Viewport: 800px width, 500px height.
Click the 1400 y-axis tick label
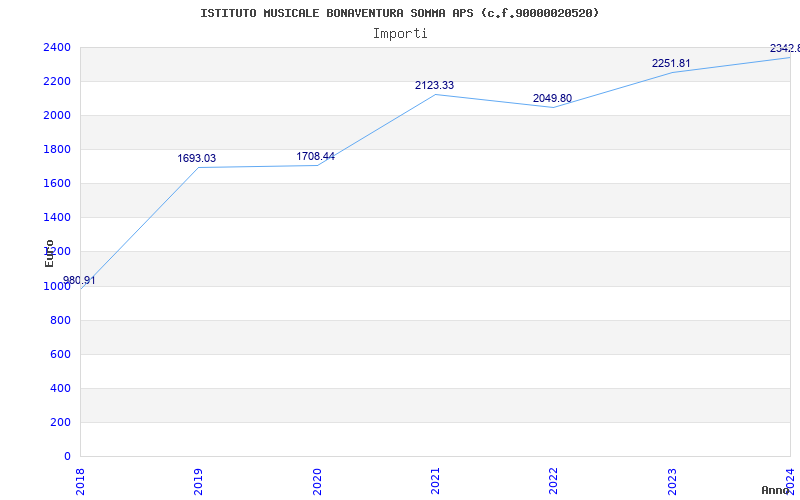pyautogui.click(x=58, y=218)
